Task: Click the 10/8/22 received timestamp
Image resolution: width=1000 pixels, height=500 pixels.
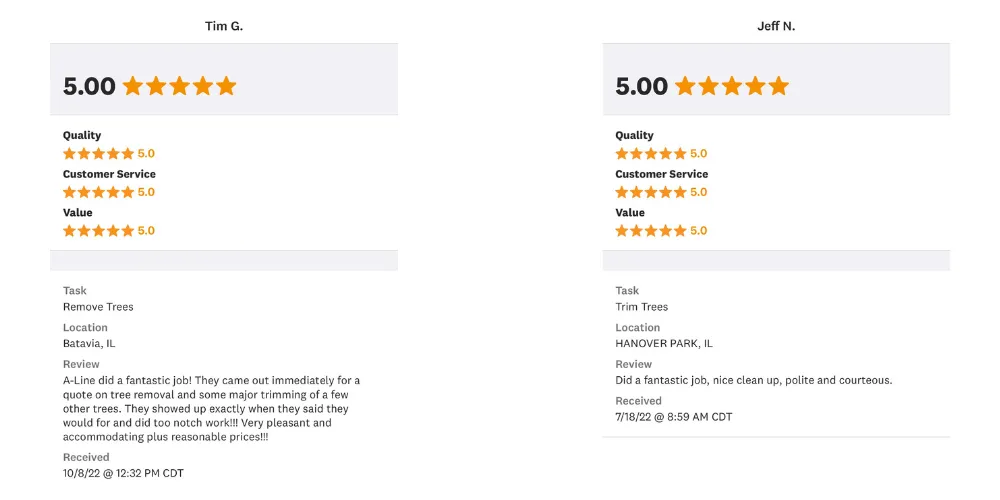Action: tap(123, 473)
